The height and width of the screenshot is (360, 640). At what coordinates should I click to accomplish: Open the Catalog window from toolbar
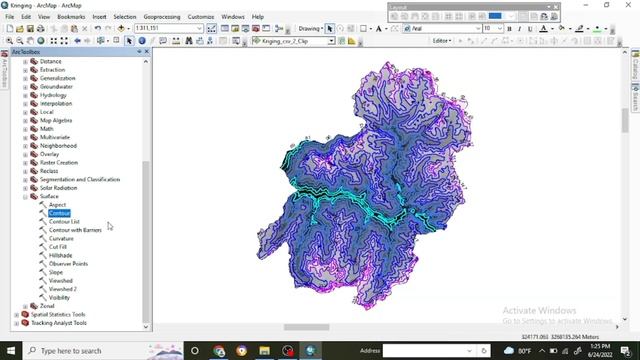(235, 29)
